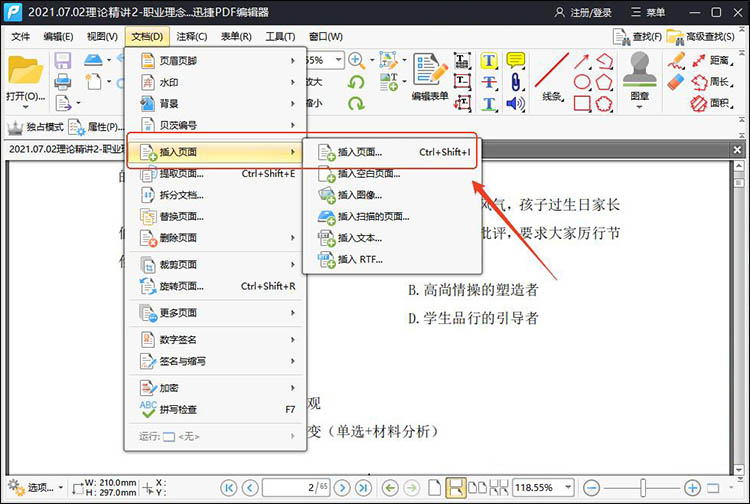The height and width of the screenshot is (504, 750).
Task: Go to the next page button
Action: (x=342, y=488)
